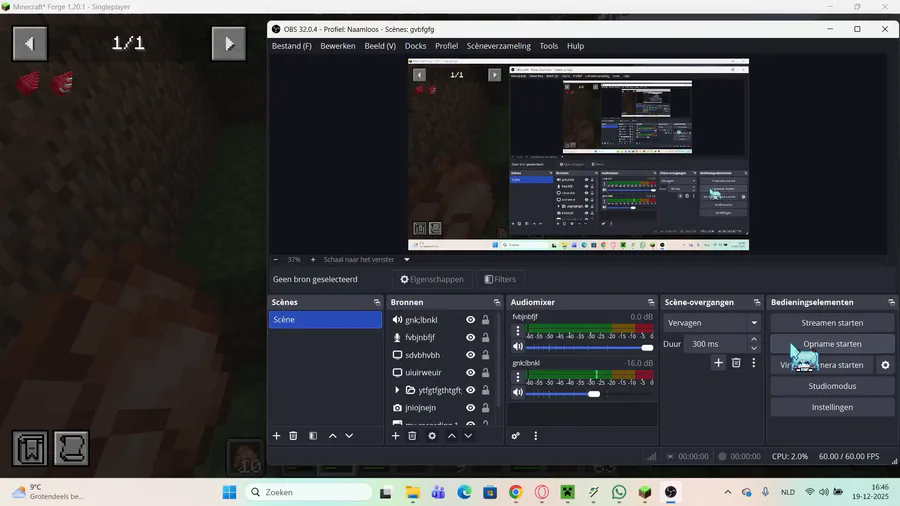Move source up in Bronnen toolbar

click(x=452, y=436)
